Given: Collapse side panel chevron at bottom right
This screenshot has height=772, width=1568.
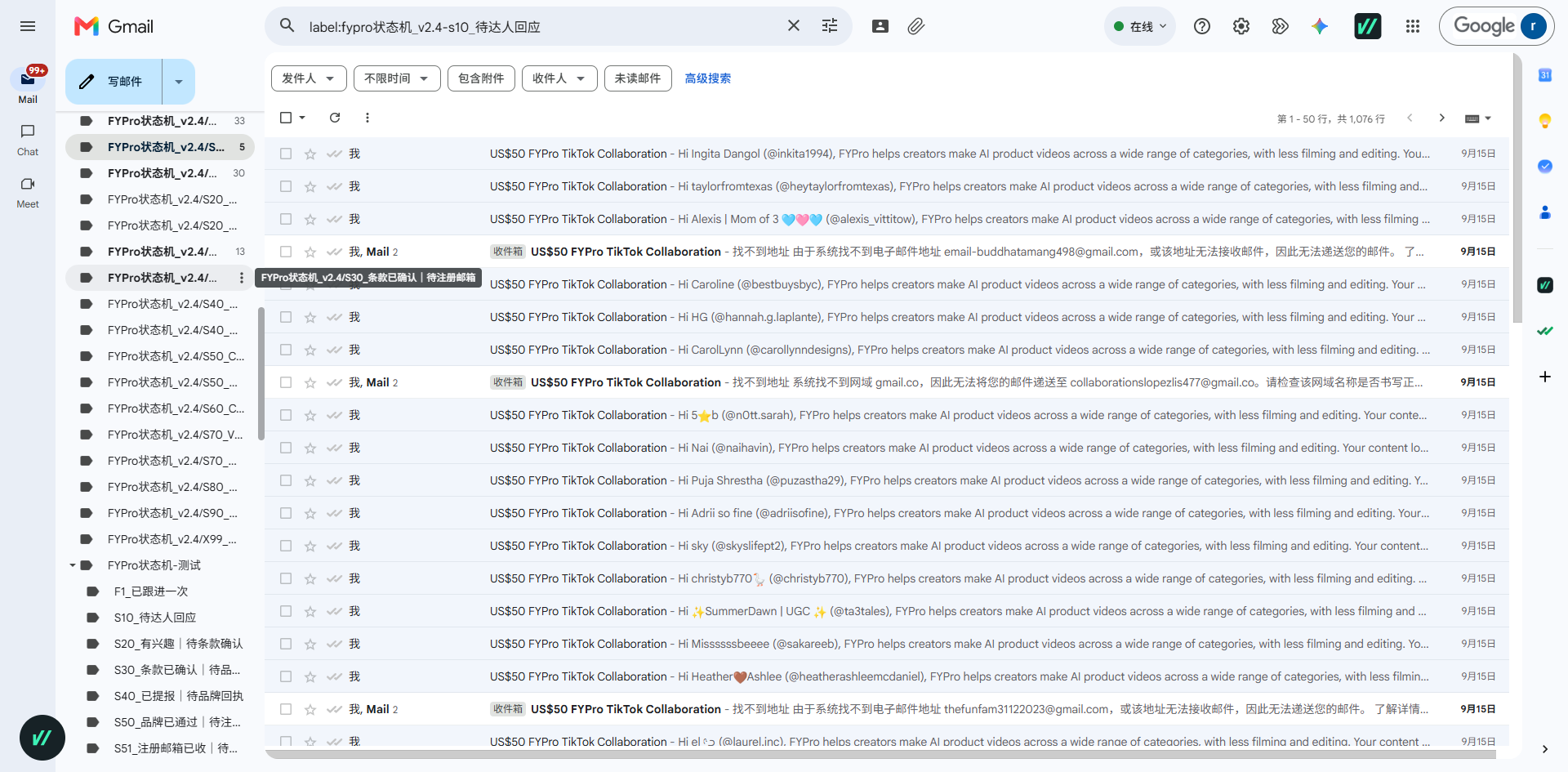Looking at the screenshot, I should [x=1545, y=749].
